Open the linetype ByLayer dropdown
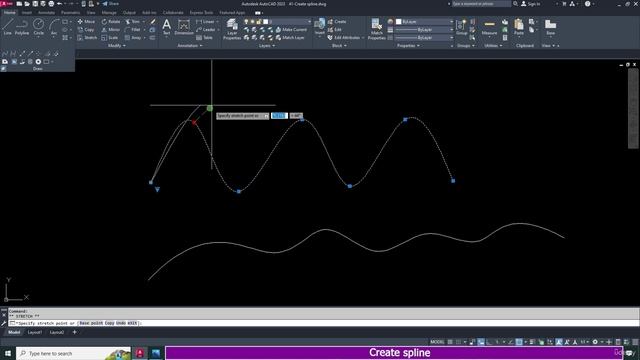Screen dimensions: 640x360 pyautogui.click(x=425, y=38)
